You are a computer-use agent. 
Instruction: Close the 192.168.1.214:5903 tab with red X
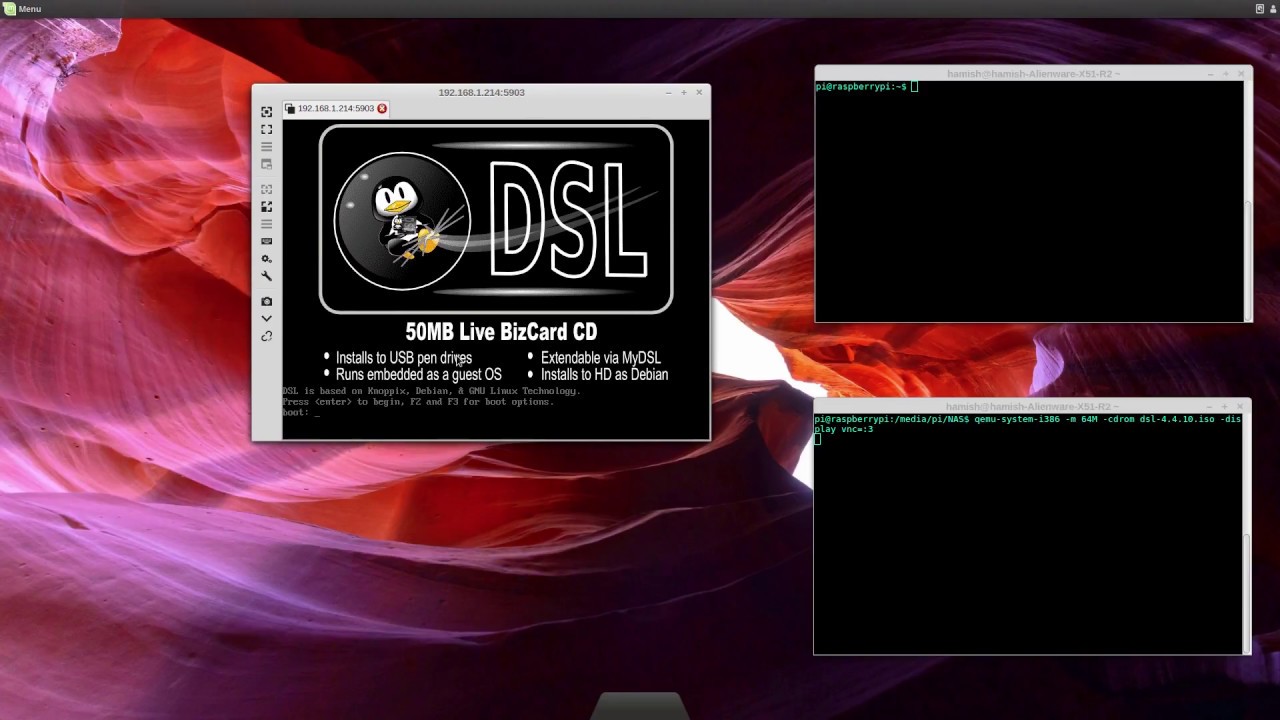[x=382, y=108]
